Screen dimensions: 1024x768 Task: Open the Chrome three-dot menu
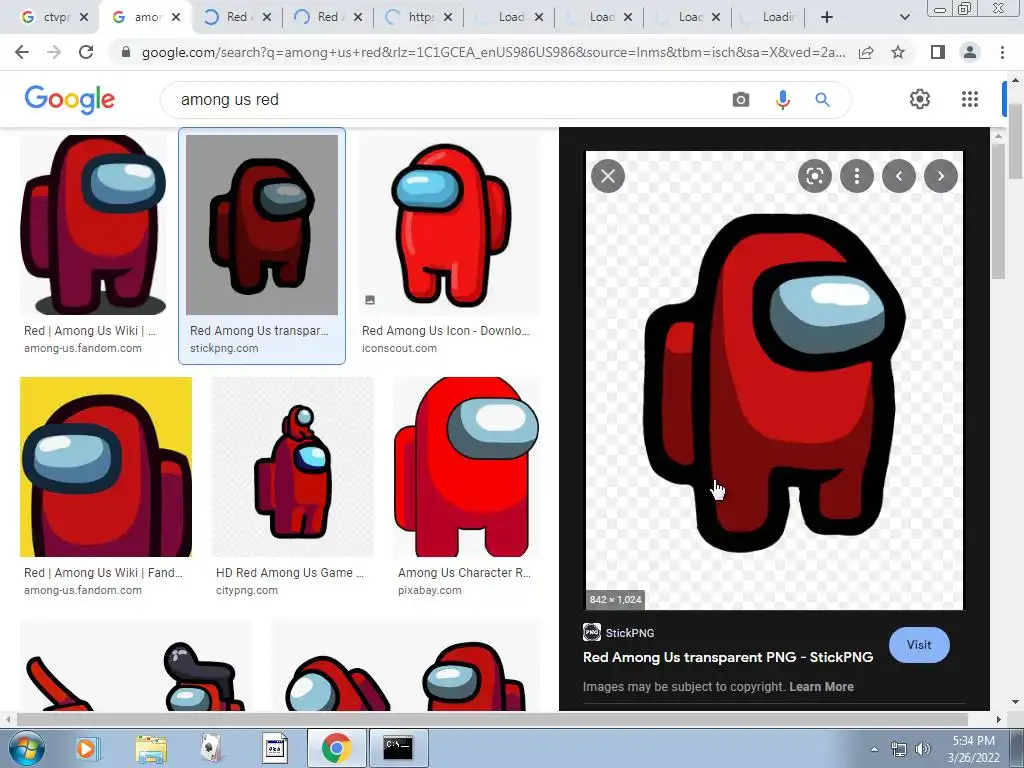coord(1002,52)
